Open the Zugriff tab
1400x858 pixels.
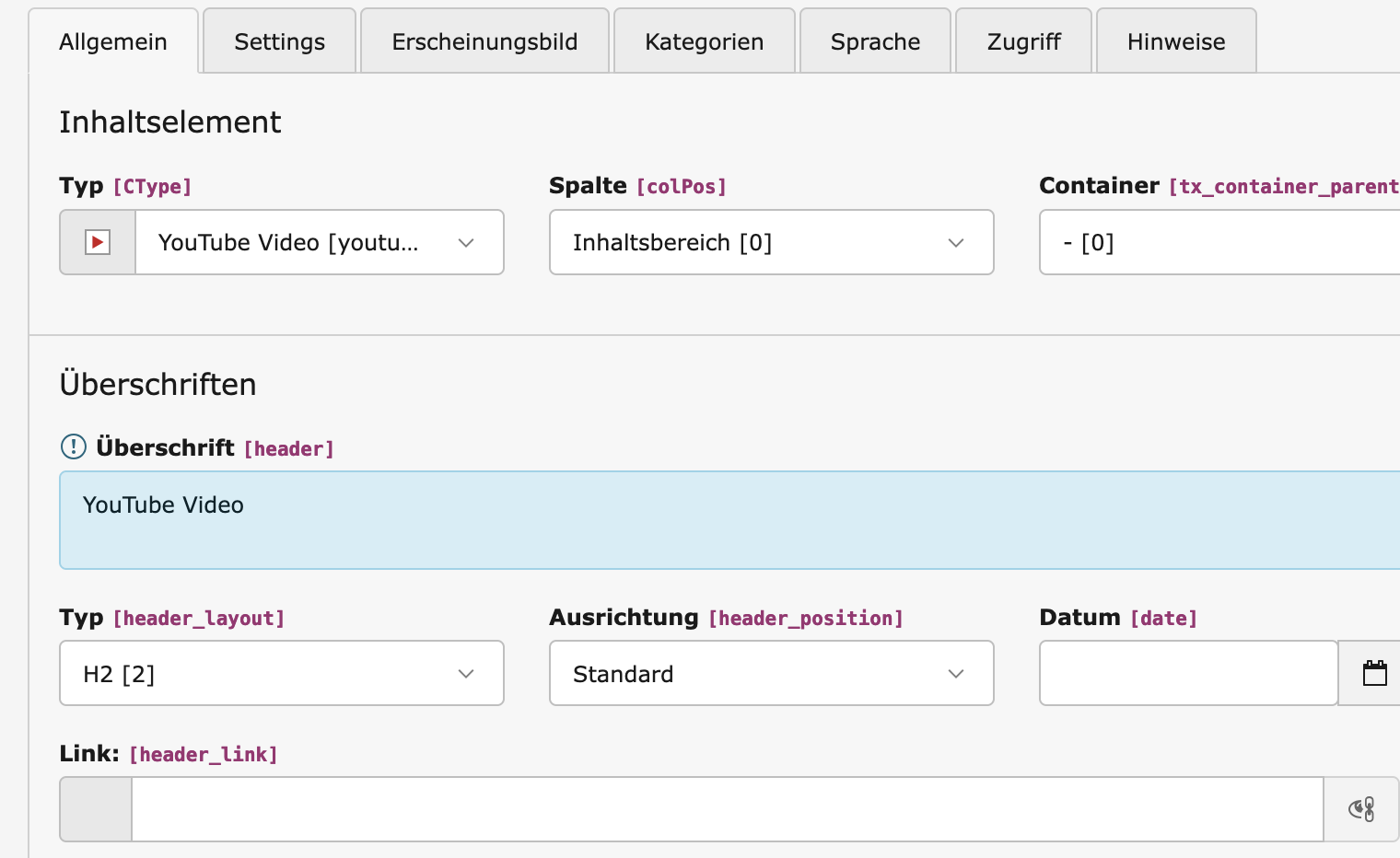coord(1023,41)
